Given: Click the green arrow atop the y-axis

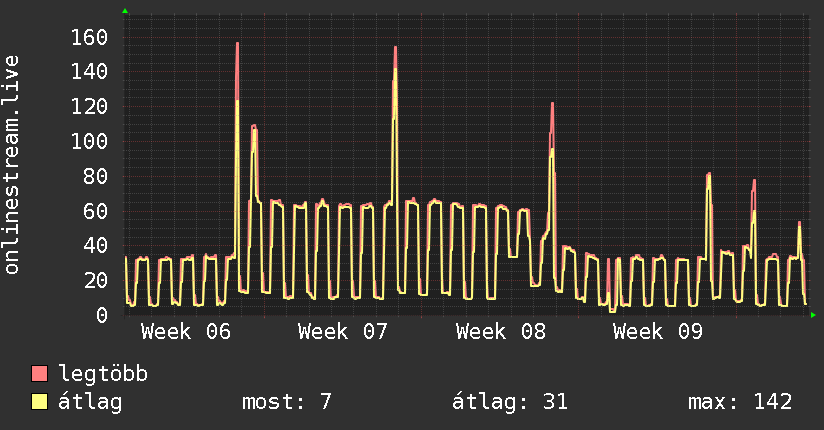Looking at the screenshot, I should coord(125,11).
